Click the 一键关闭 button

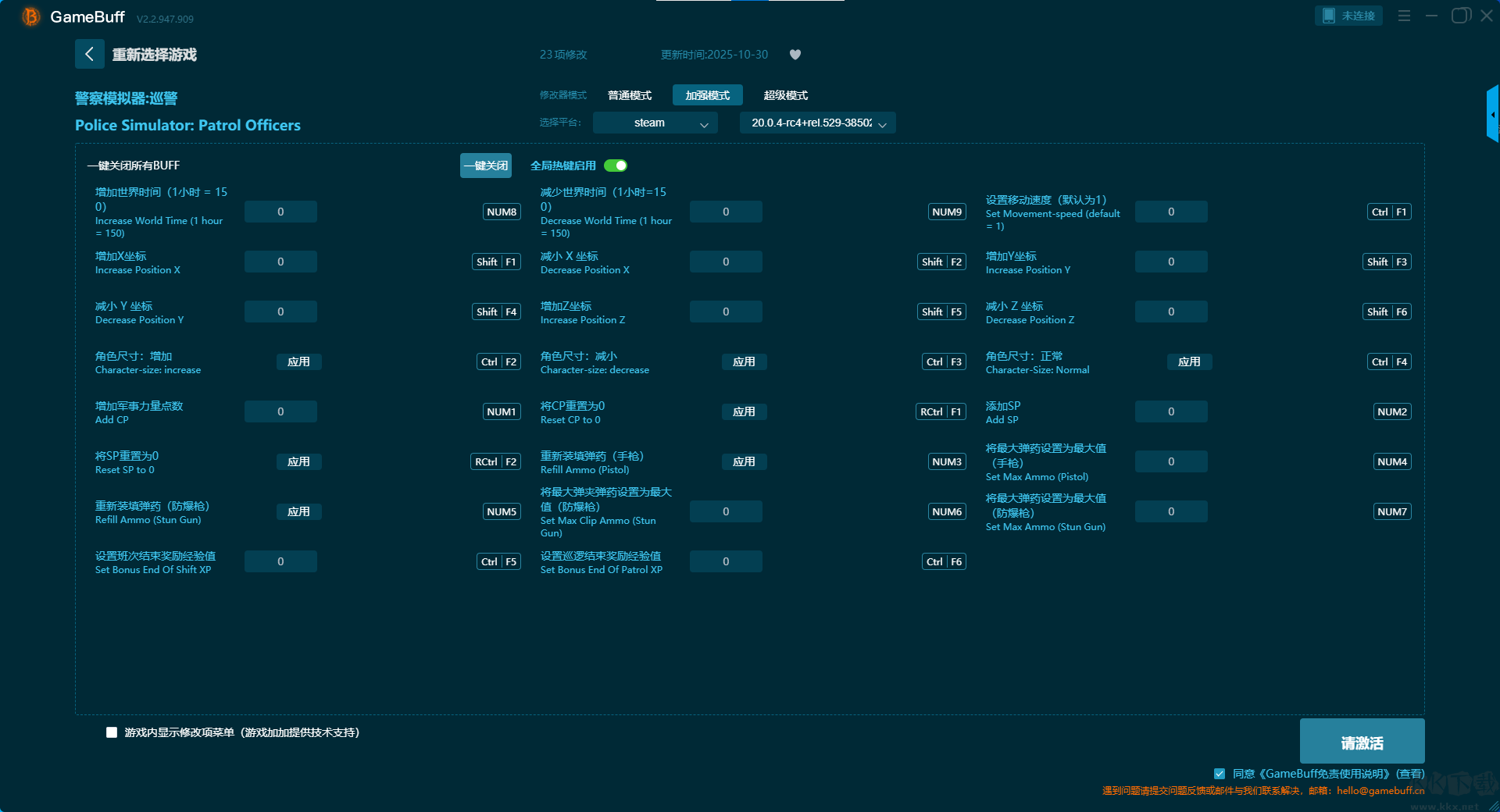(x=486, y=166)
